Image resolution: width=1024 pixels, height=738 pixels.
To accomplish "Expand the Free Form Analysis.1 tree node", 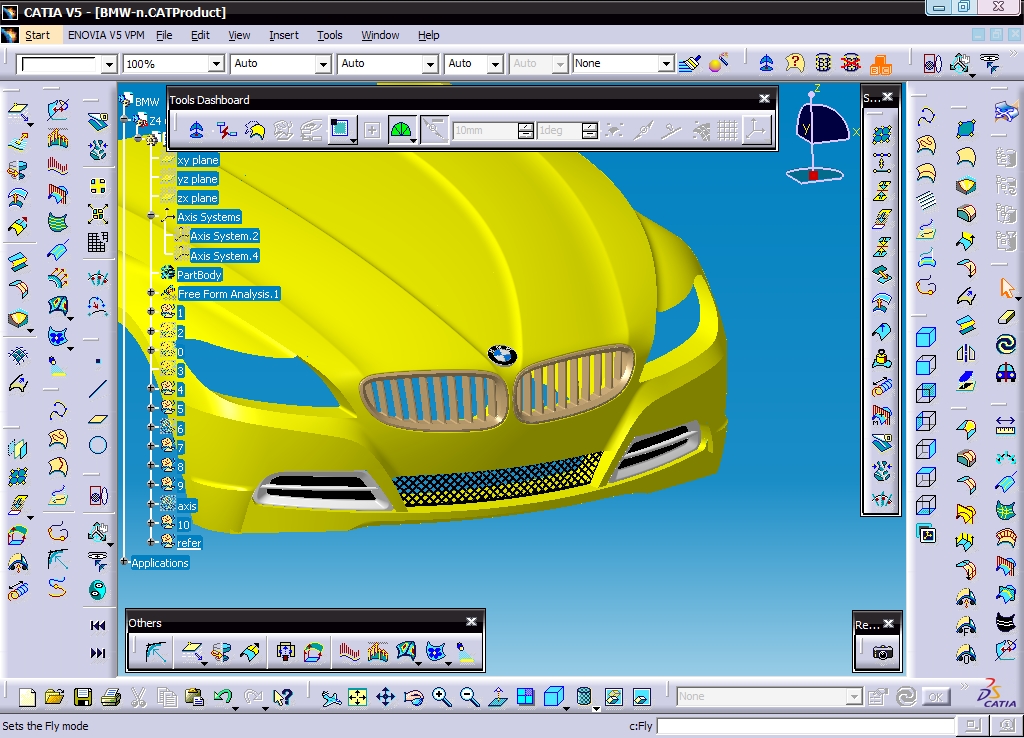I will (152, 293).
